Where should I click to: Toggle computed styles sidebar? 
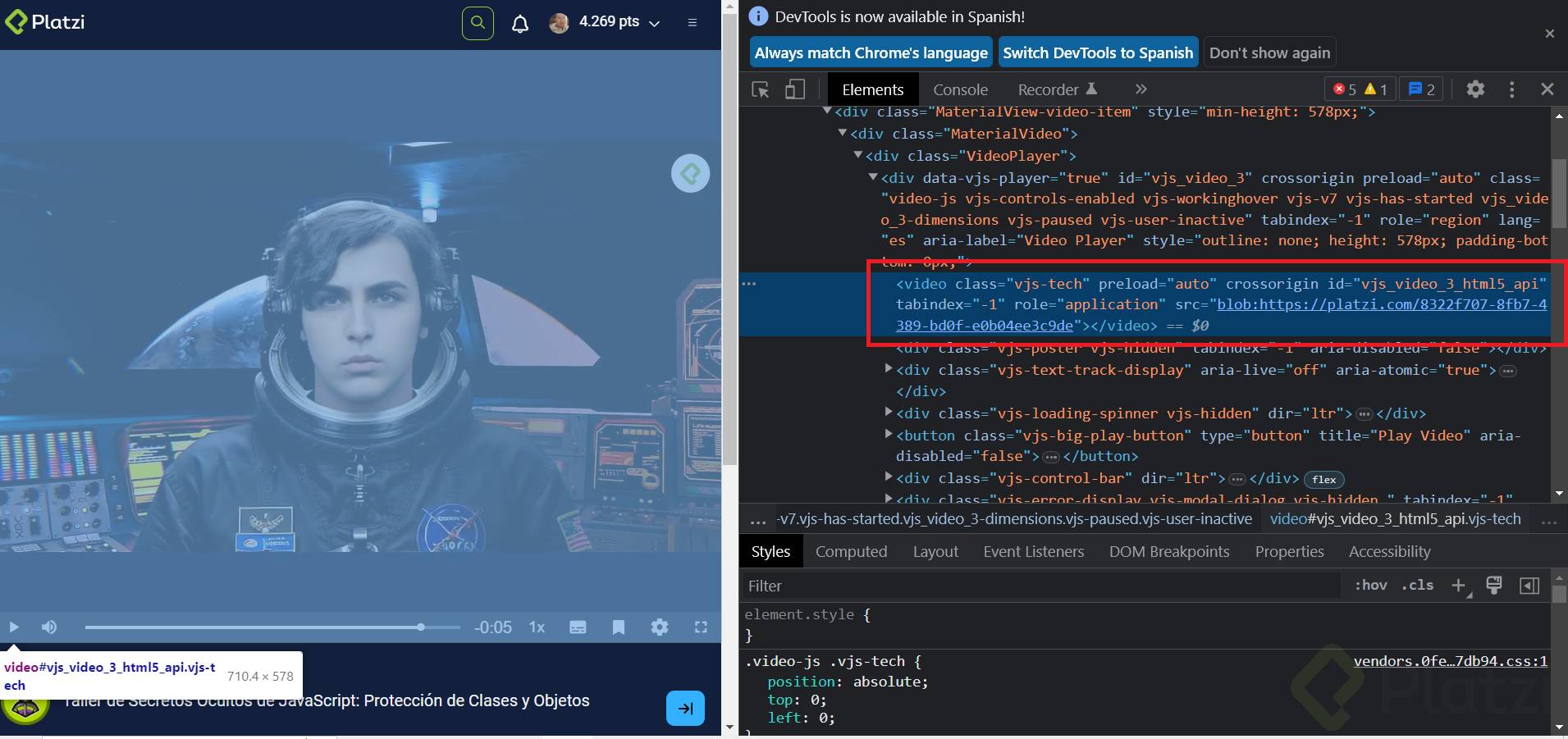tap(1529, 586)
